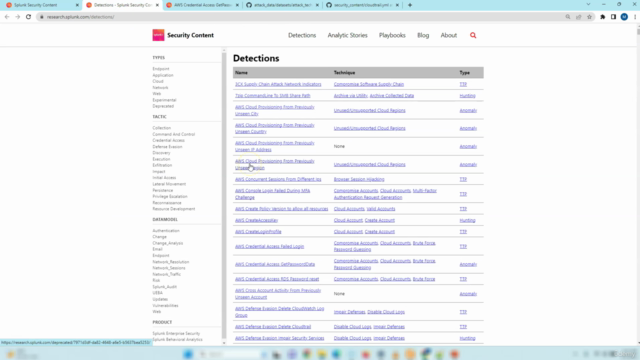Open Archive Collected Data technique
640x360 pixels.
392,96
